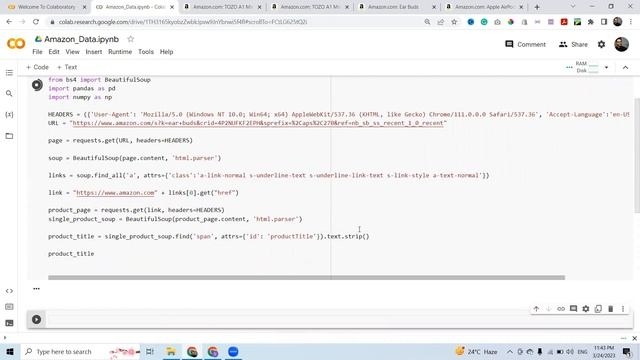
Task: Add a new Text cell
Action: [x=67, y=67]
